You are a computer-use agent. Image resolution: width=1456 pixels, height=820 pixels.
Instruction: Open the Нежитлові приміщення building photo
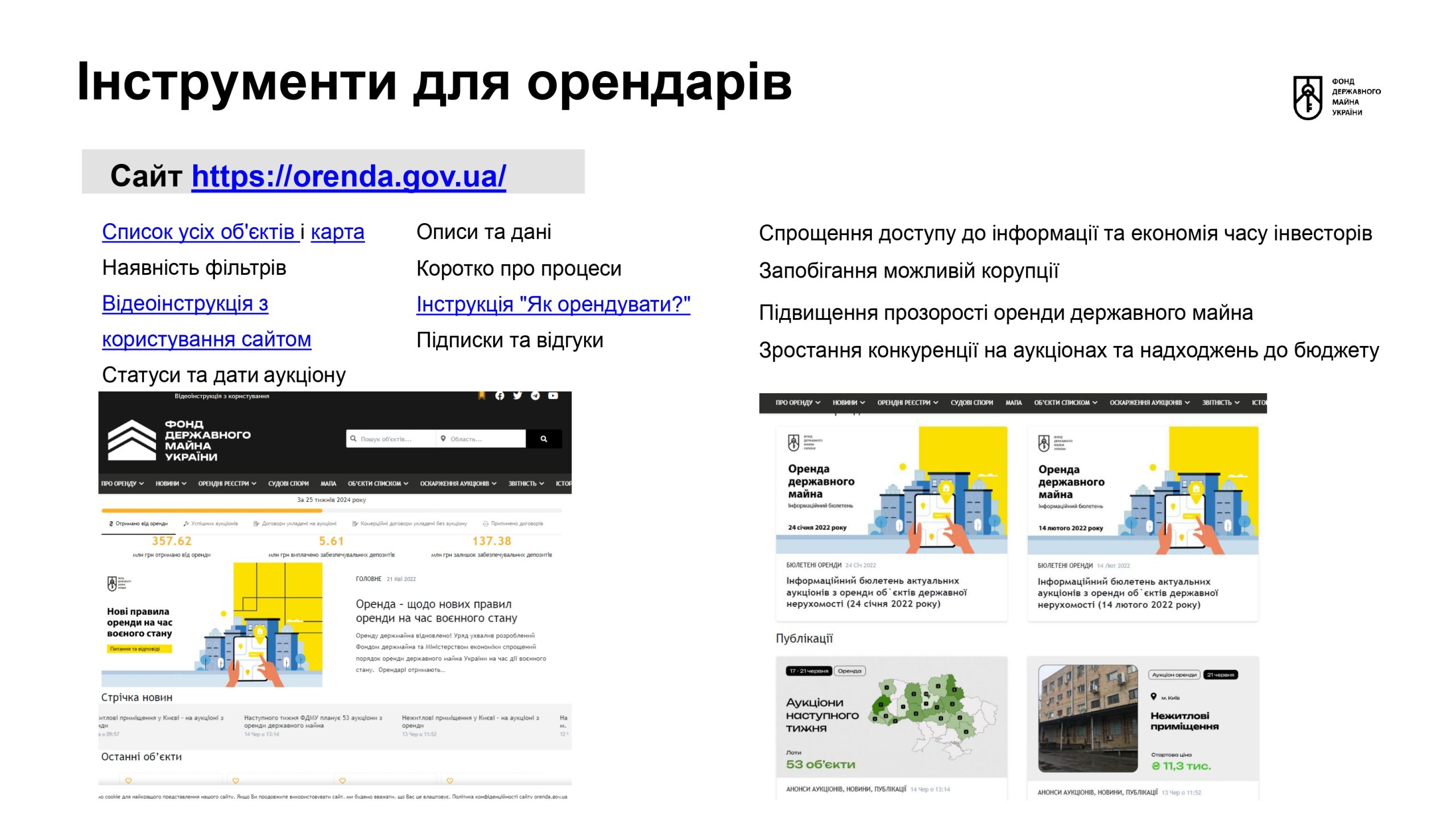pos(1087,718)
